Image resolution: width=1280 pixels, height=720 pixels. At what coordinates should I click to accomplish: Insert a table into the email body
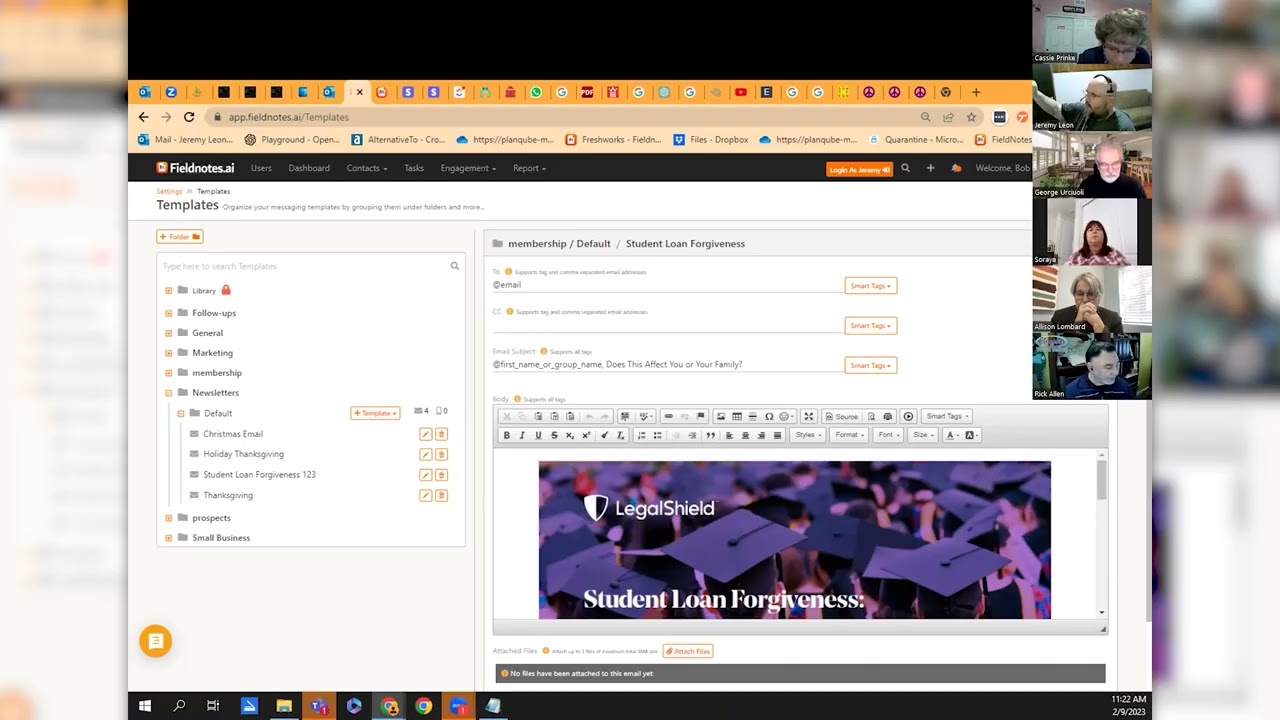(737, 416)
